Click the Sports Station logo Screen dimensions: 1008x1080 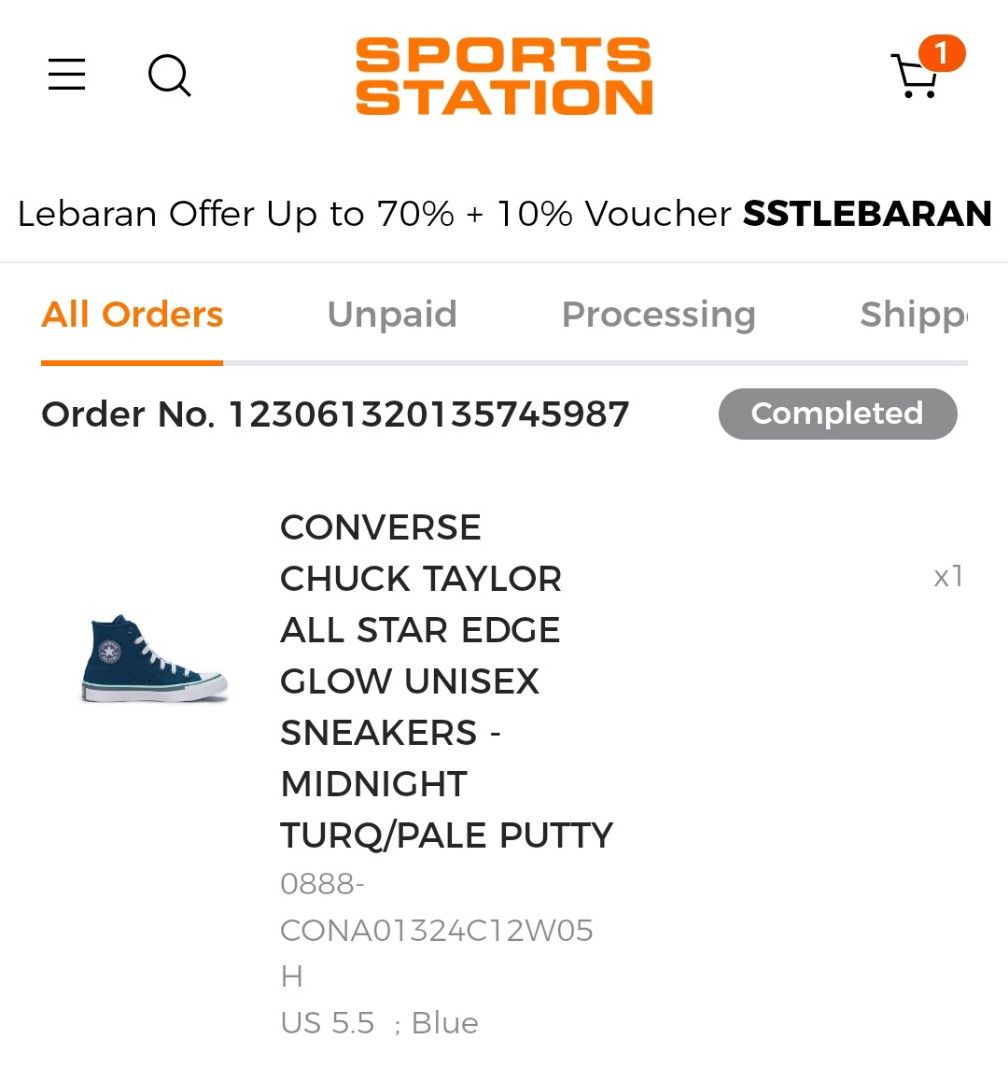504,76
